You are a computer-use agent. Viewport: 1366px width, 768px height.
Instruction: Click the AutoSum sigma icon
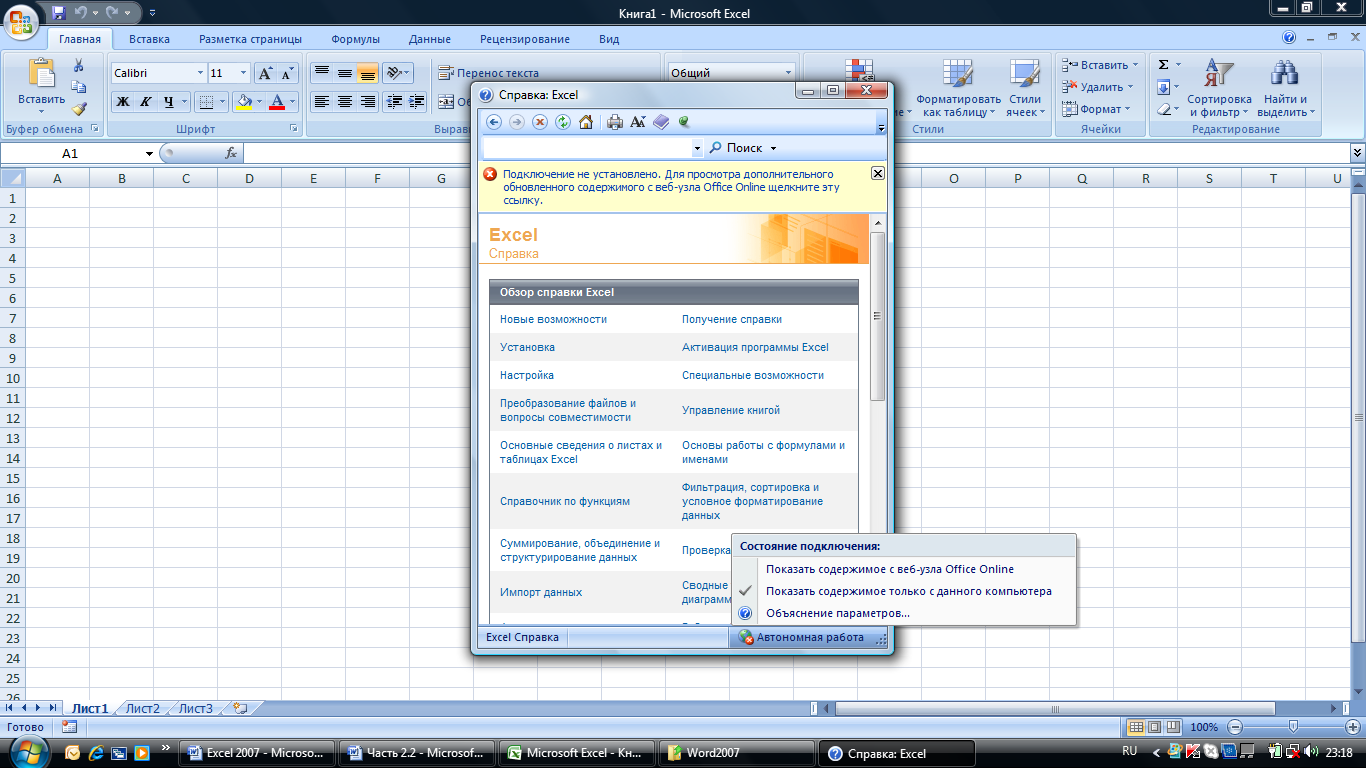1163,65
